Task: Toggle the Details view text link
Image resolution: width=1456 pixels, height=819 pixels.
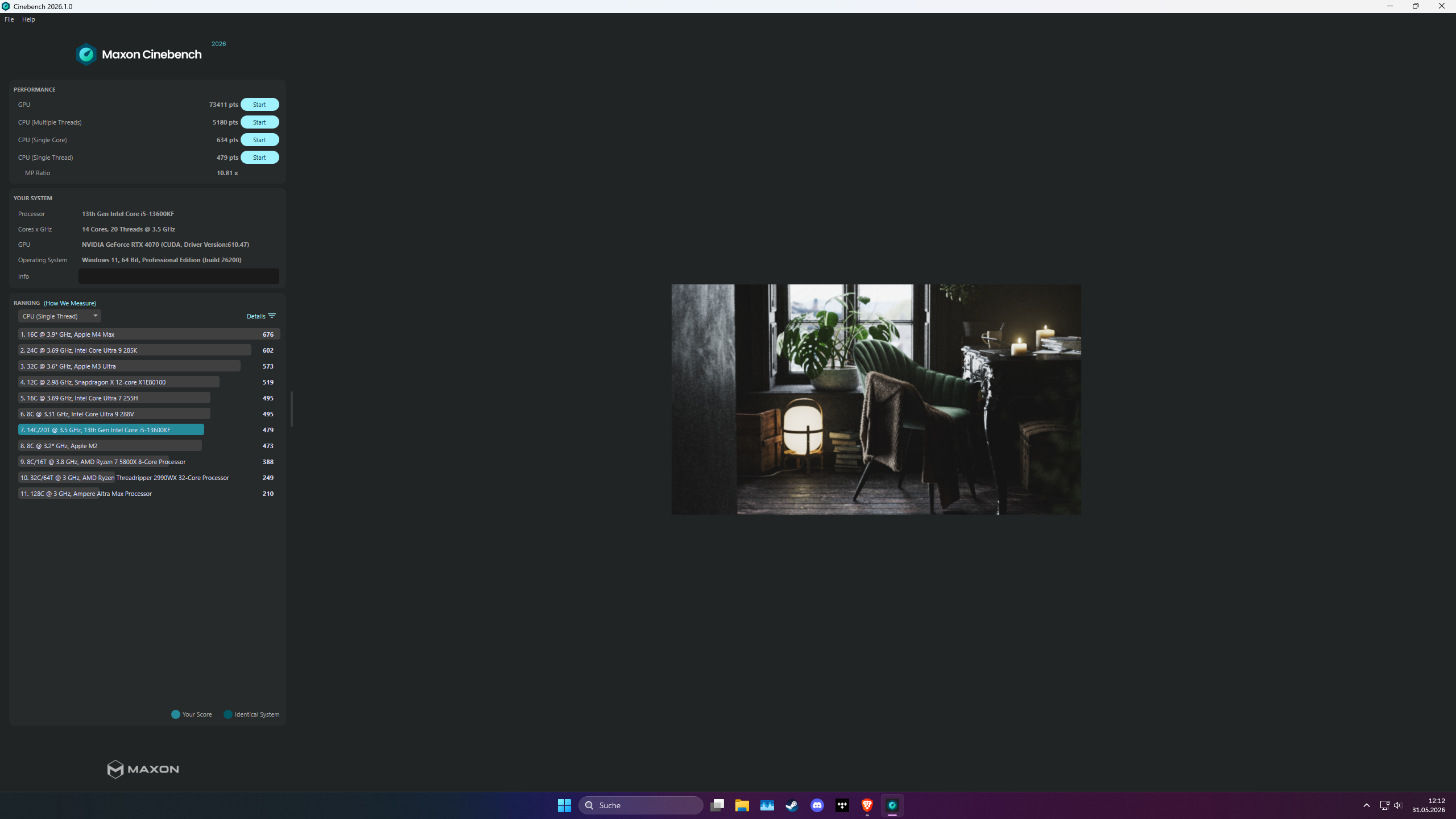Action: point(256,316)
